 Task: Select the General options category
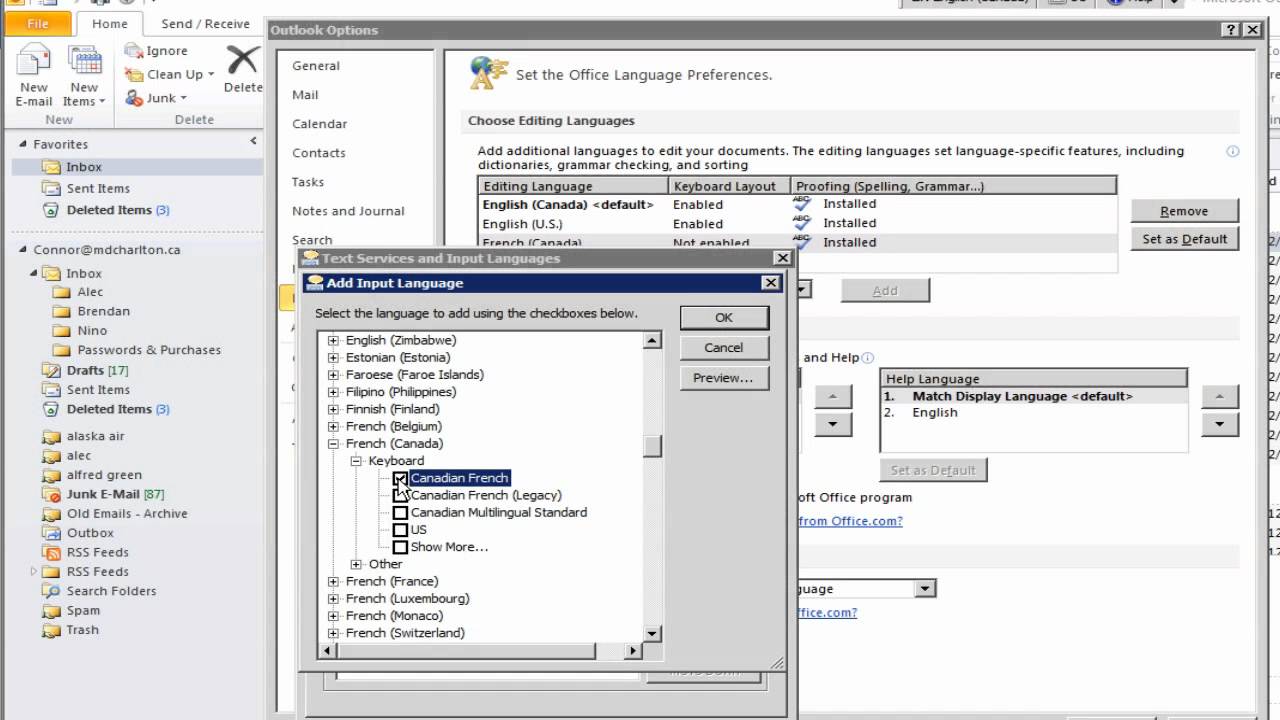[x=316, y=66]
